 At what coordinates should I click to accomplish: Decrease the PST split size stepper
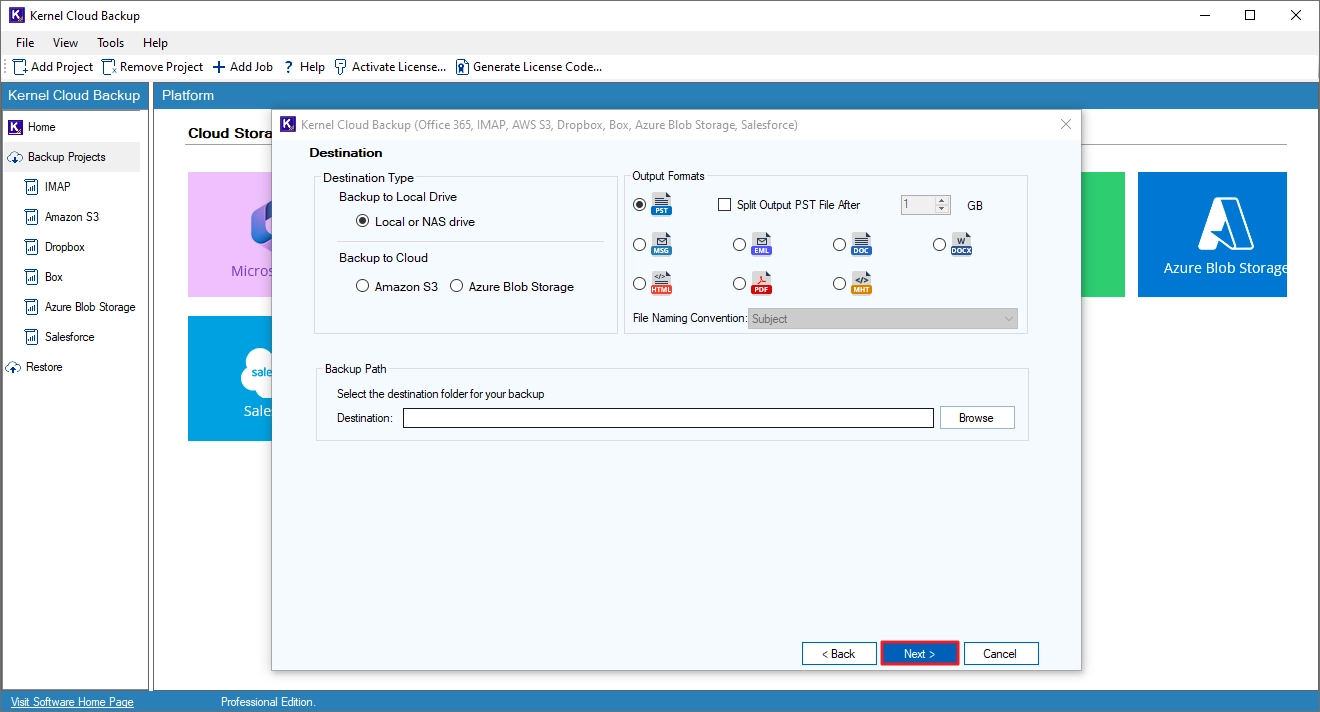[x=942, y=209]
